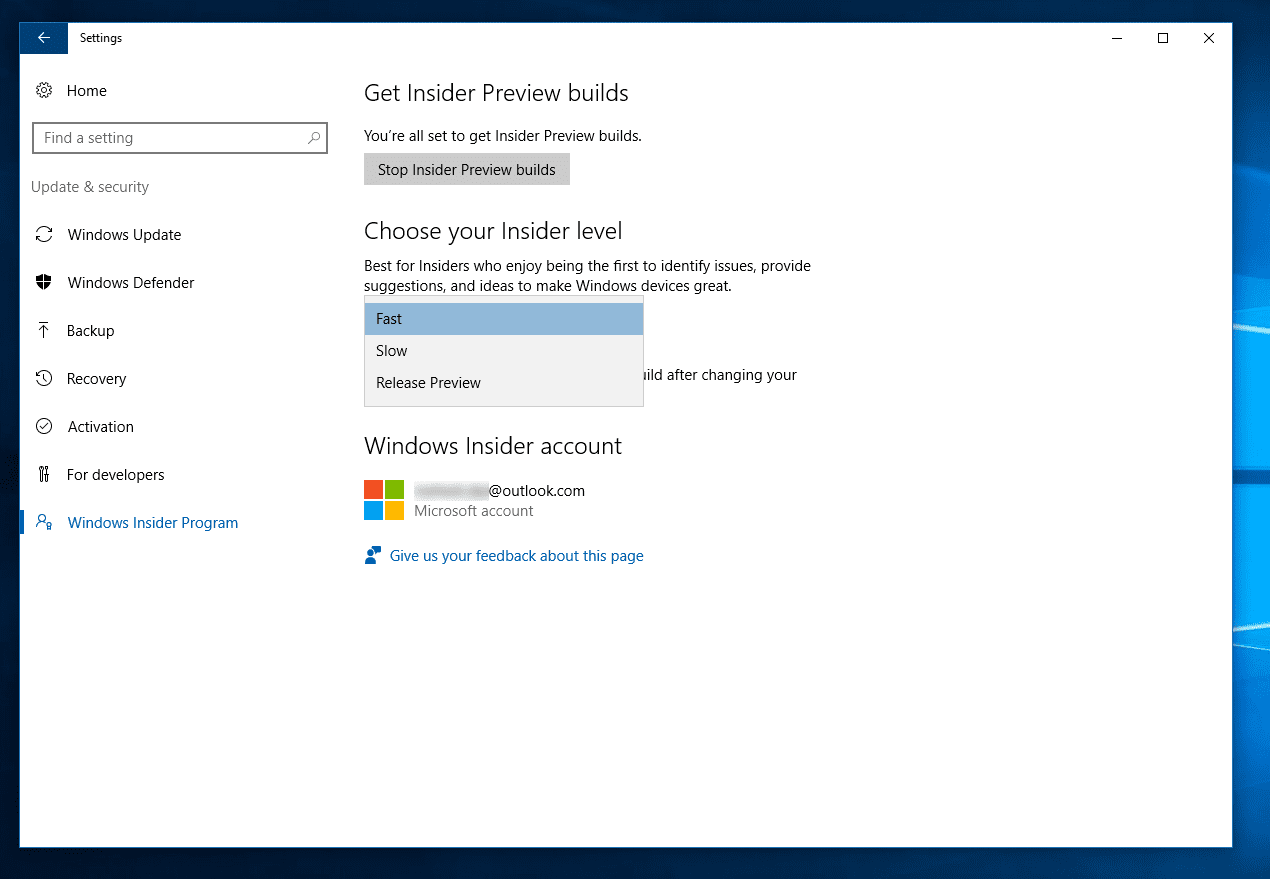Screen dimensions: 1270x879
Task: Click the search magnifier icon
Action: (x=314, y=138)
